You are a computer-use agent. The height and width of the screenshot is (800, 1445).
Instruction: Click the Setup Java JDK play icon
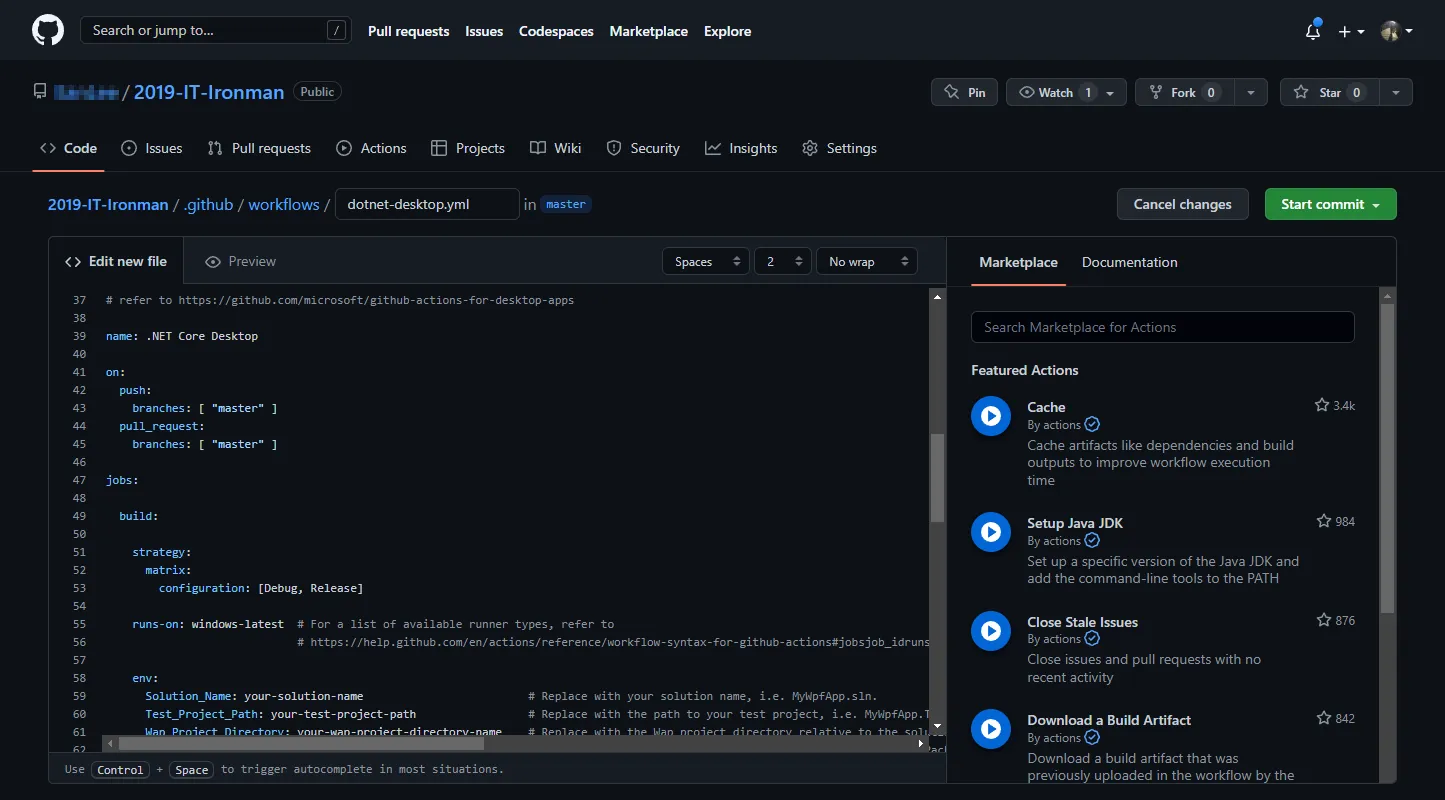(990, 532)
